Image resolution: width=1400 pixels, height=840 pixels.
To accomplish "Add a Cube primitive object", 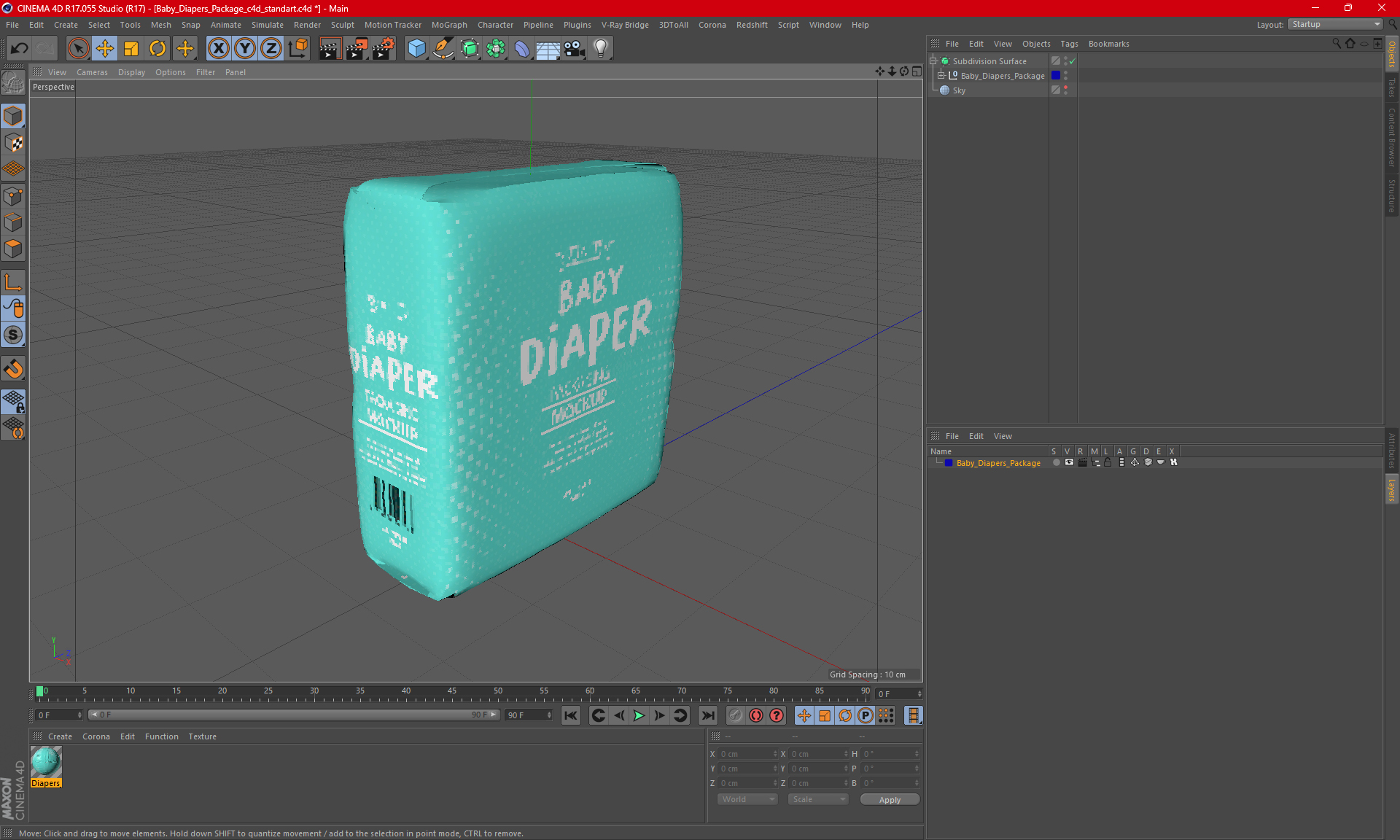I will tap(416, 48).
